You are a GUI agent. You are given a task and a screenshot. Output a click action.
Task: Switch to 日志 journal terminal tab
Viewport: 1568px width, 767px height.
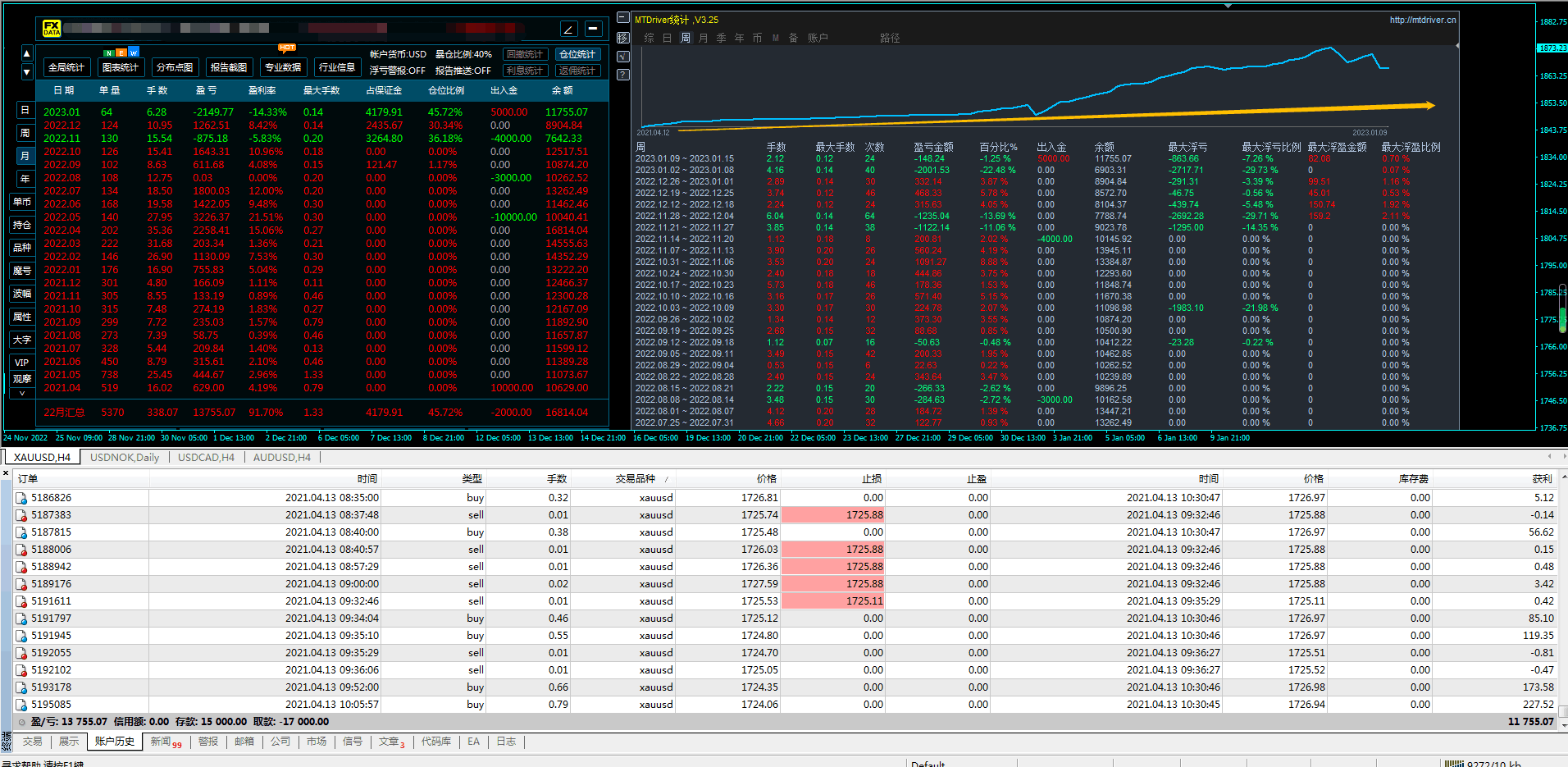(506, 742)
